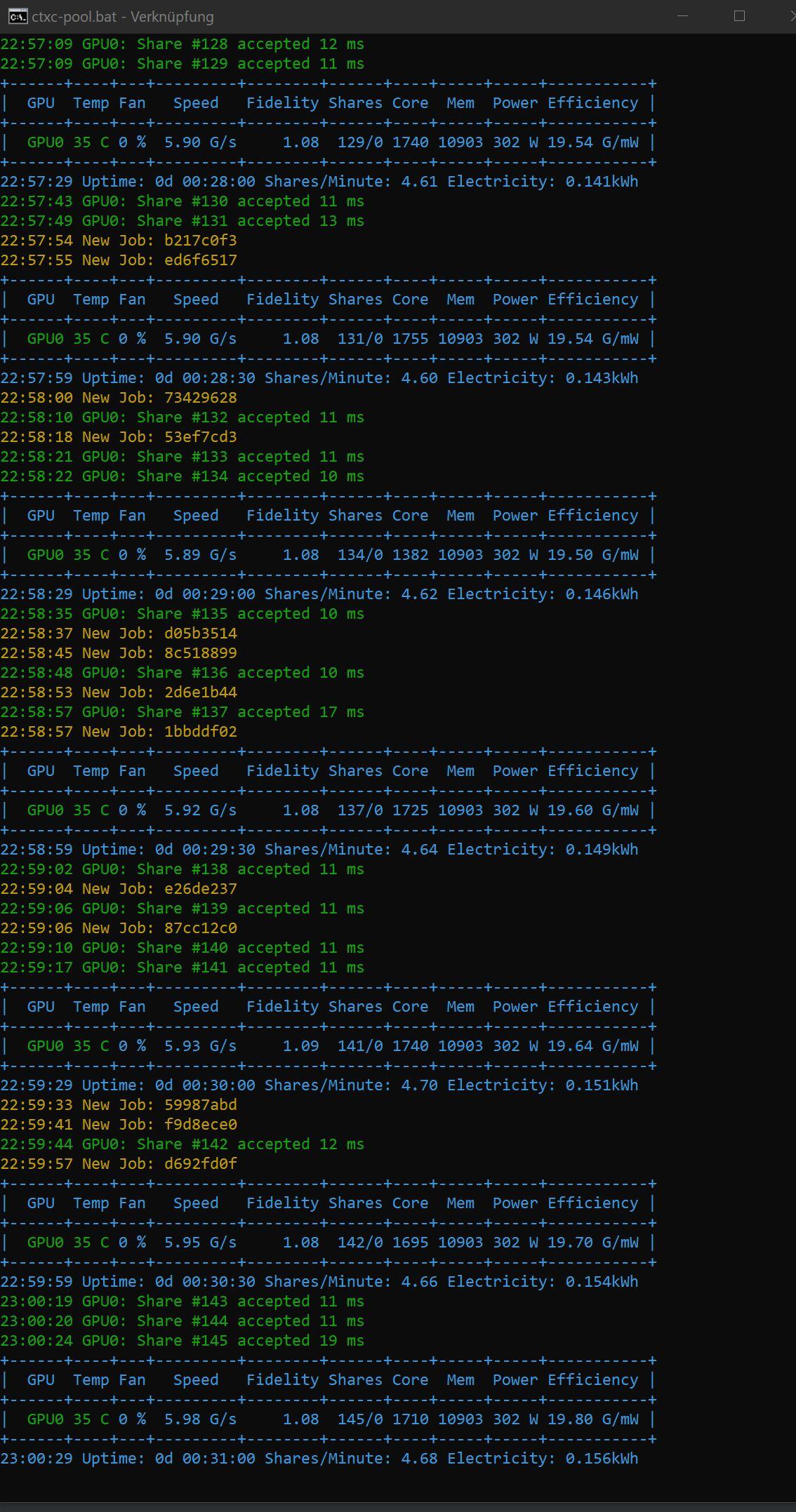796x1512 pixels.
Task: Click the Share #136 accepted line
Action: coord(182,673)
